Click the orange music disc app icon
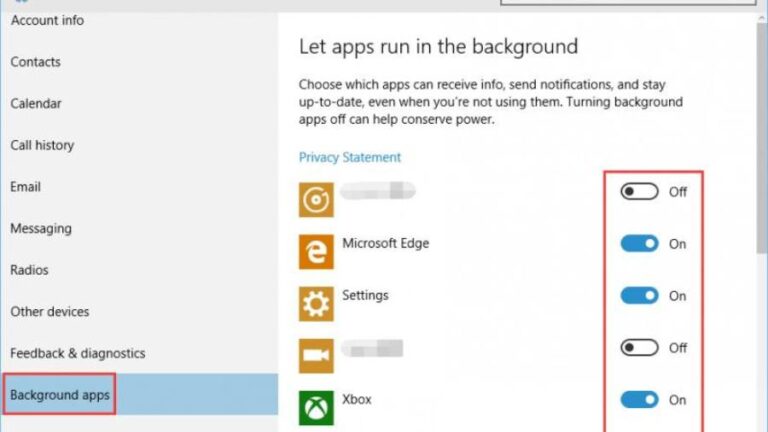768x432 pixels. coord(316,199)
